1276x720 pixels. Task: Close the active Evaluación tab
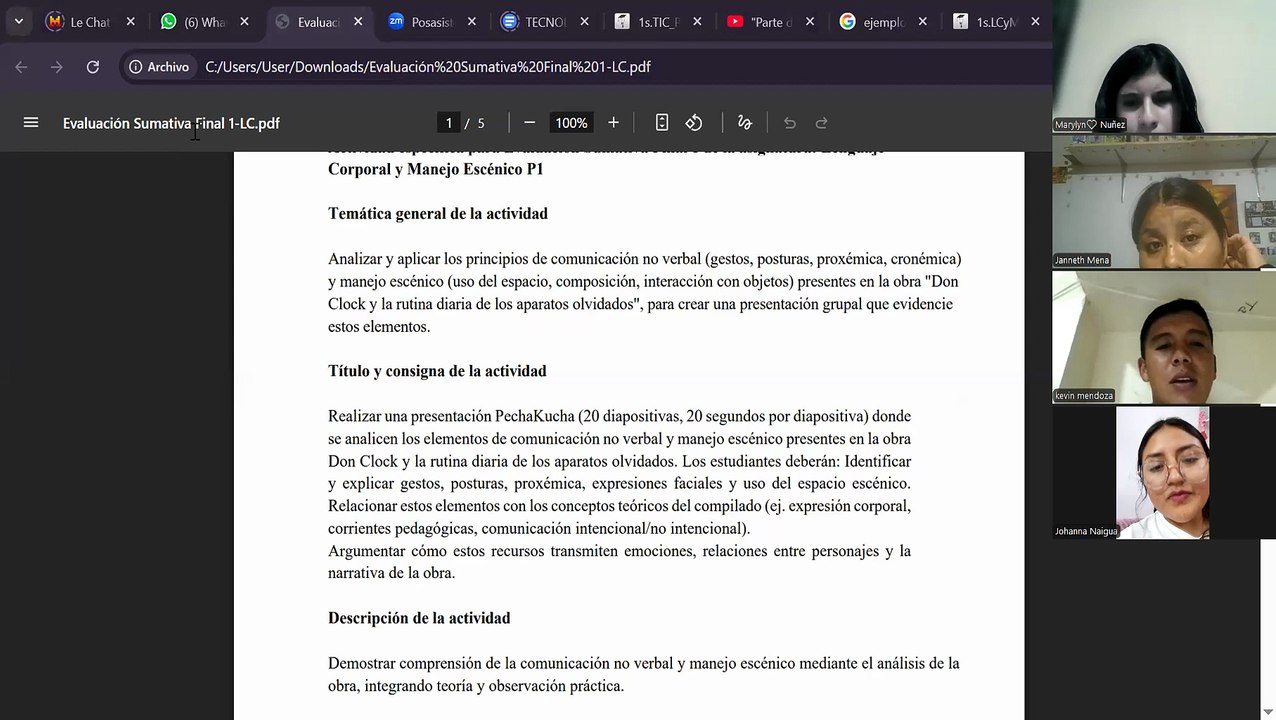358,22
